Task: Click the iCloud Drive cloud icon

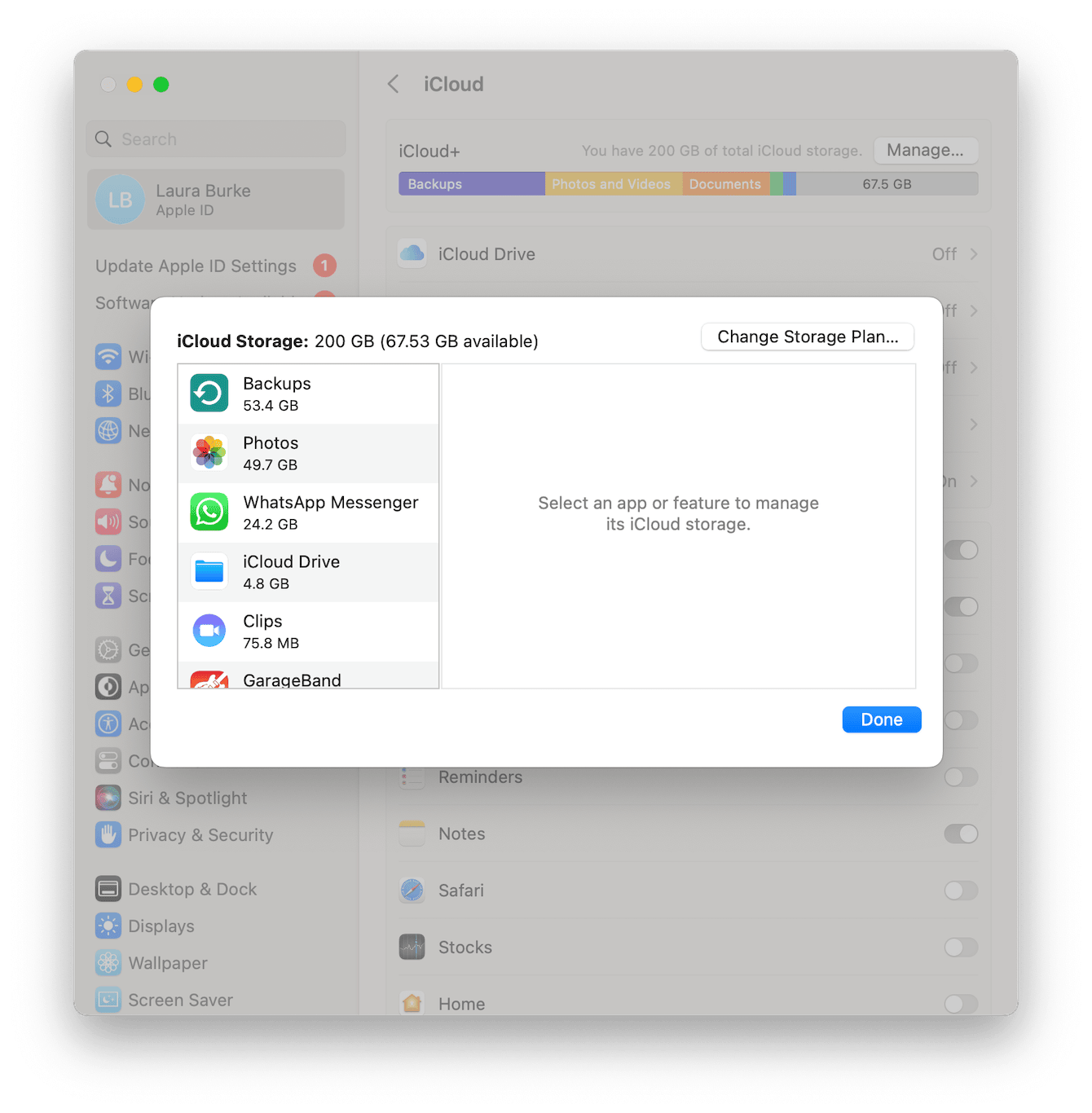Action: click(412, 254)
